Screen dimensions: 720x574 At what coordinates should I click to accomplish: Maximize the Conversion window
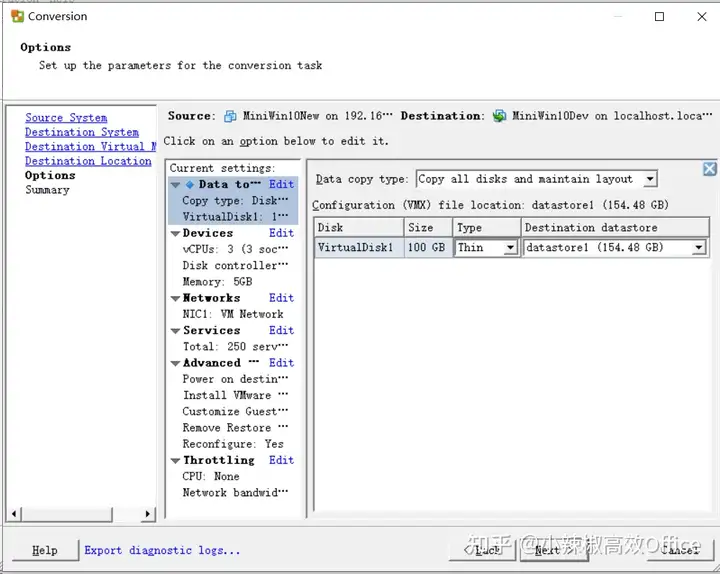(x=659, y=17)
